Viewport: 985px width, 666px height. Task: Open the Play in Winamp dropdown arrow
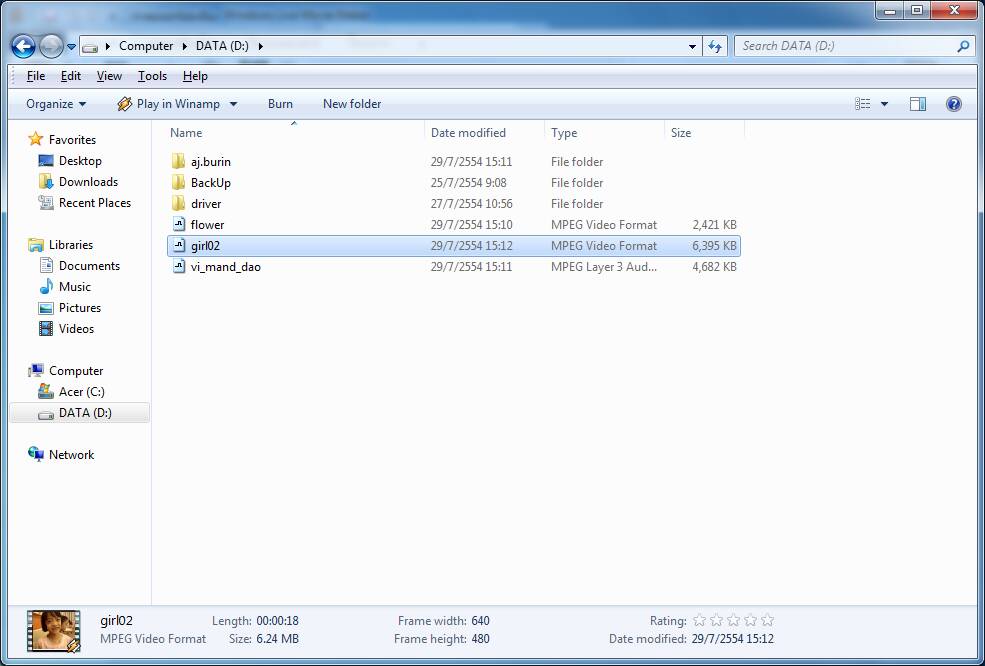pyautogui.click(x=233, y=104)
